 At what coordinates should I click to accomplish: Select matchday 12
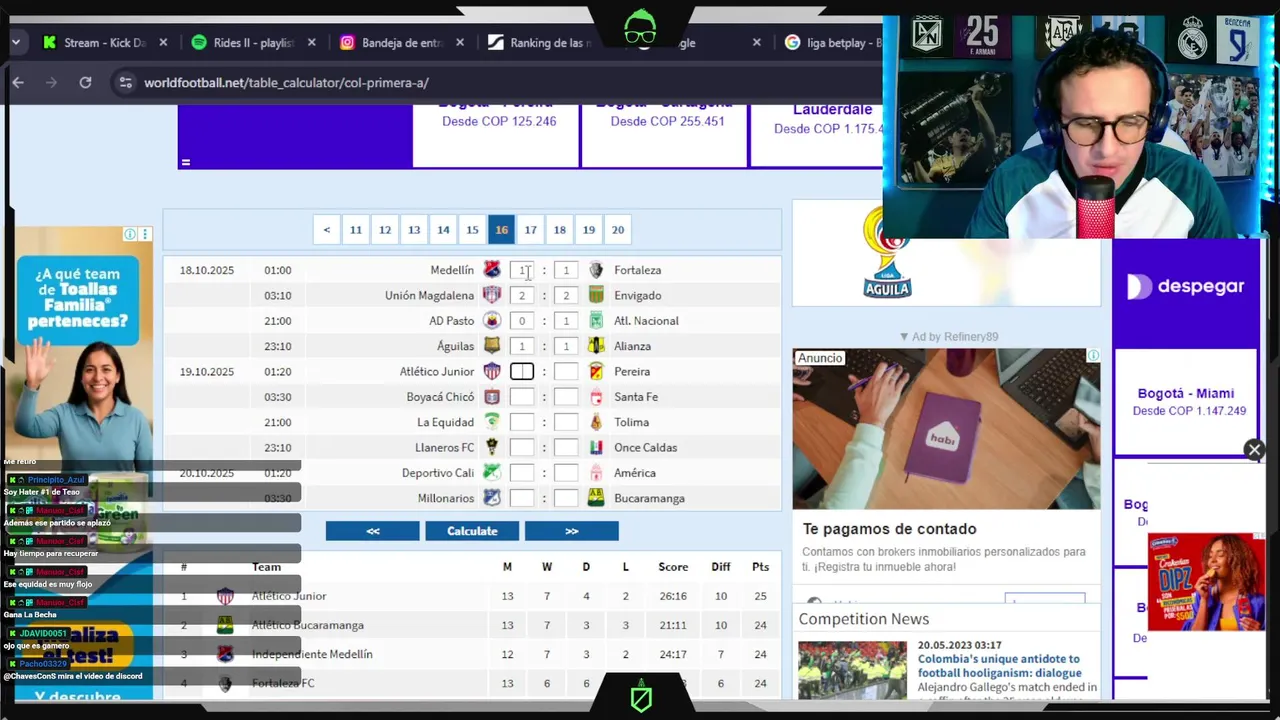coord(385,230)
